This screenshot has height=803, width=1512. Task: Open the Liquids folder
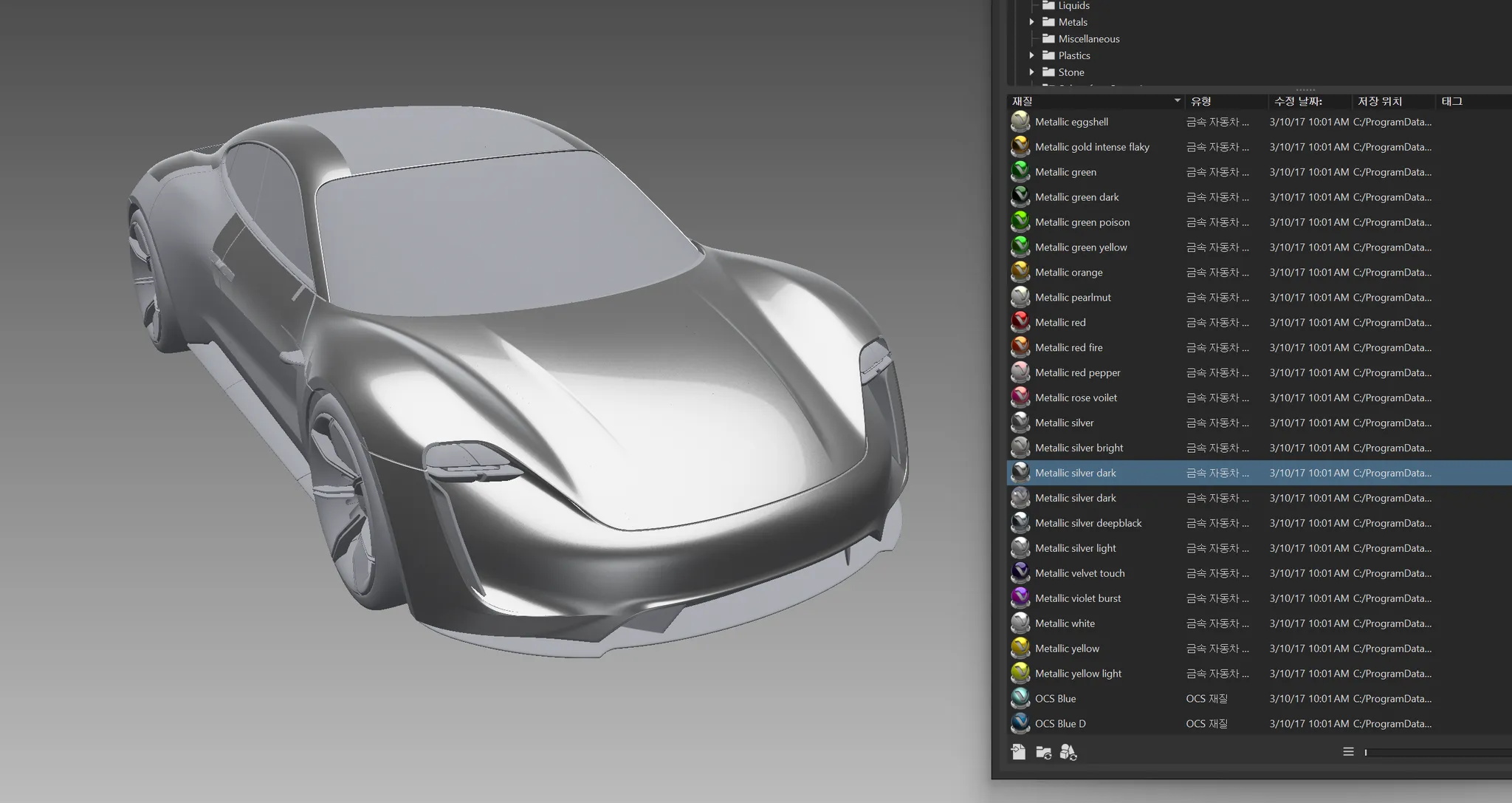click(x=1073, y=6)
